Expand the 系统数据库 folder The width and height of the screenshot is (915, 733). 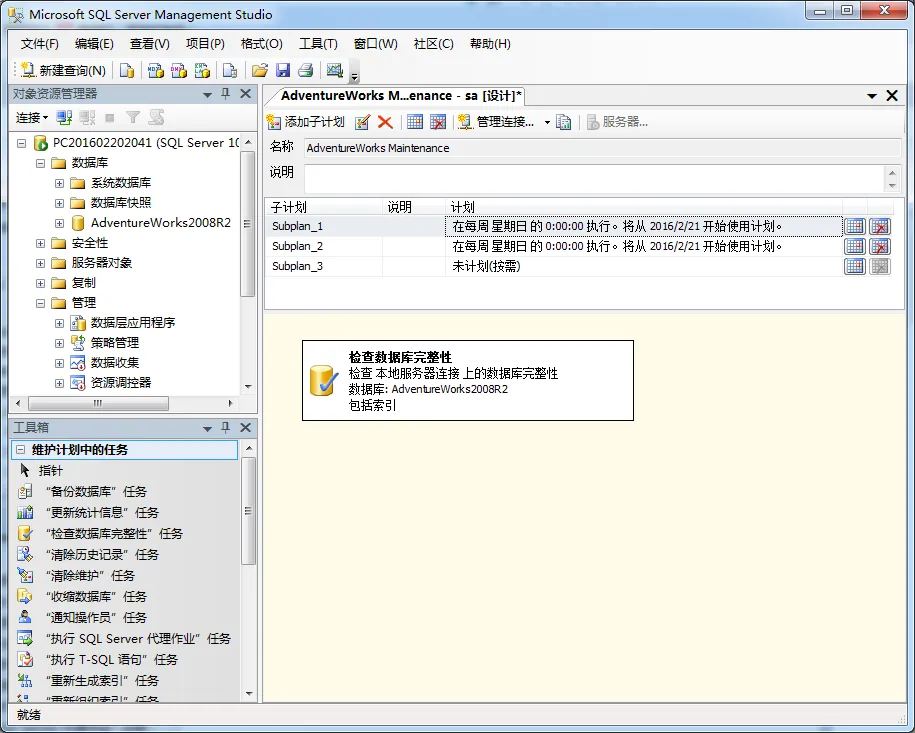click(60, 183)
